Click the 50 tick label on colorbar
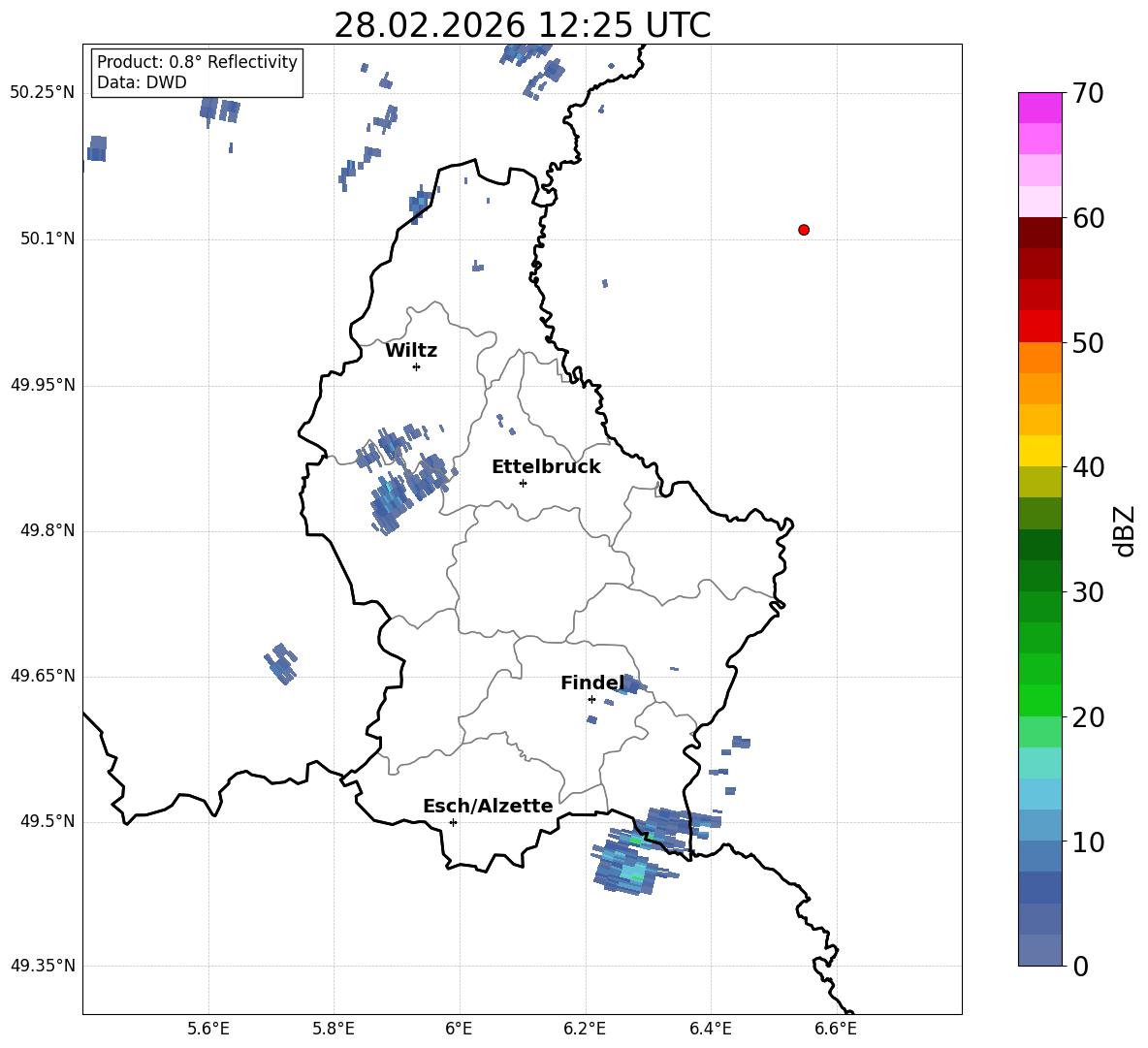The image size is (1148, 1048). pyautogui.click(x=1088, y=342)
